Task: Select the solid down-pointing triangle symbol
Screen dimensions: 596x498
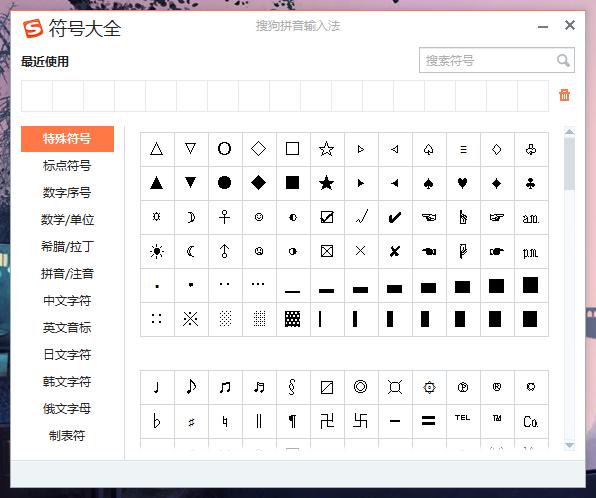Action: click(190, 183)
